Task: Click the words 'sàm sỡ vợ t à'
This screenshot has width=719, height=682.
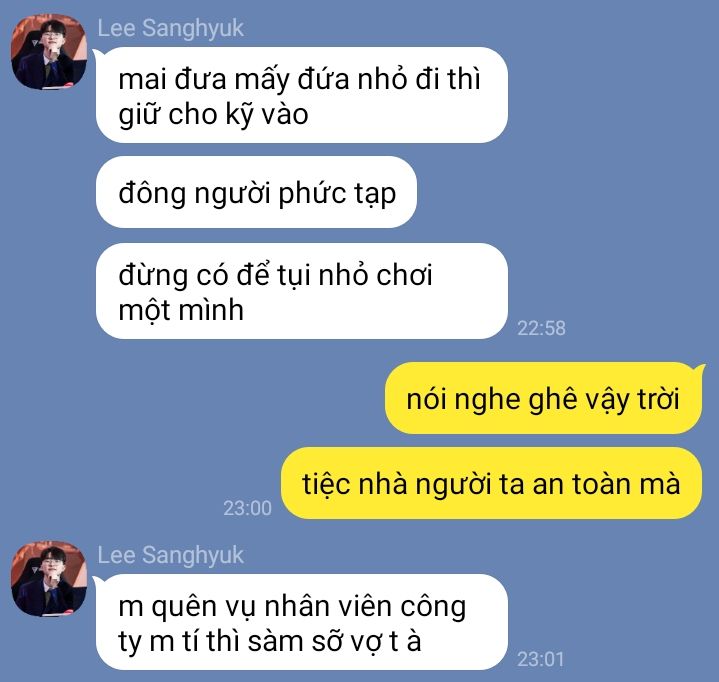Action: tap(334, 642)
